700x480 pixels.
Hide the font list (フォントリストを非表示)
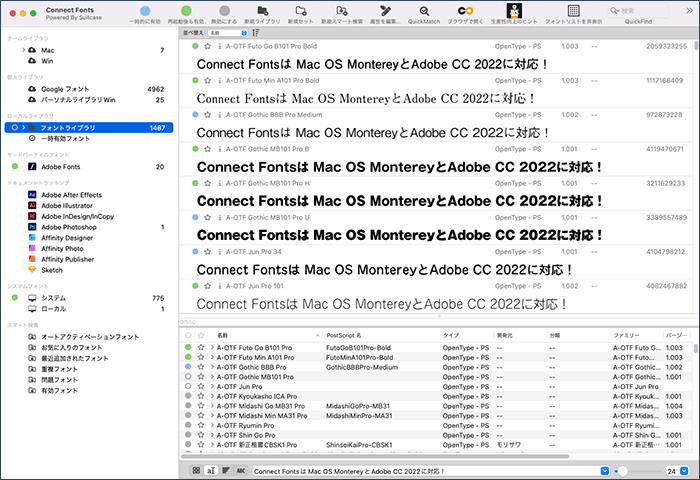(x=574, y=11)
